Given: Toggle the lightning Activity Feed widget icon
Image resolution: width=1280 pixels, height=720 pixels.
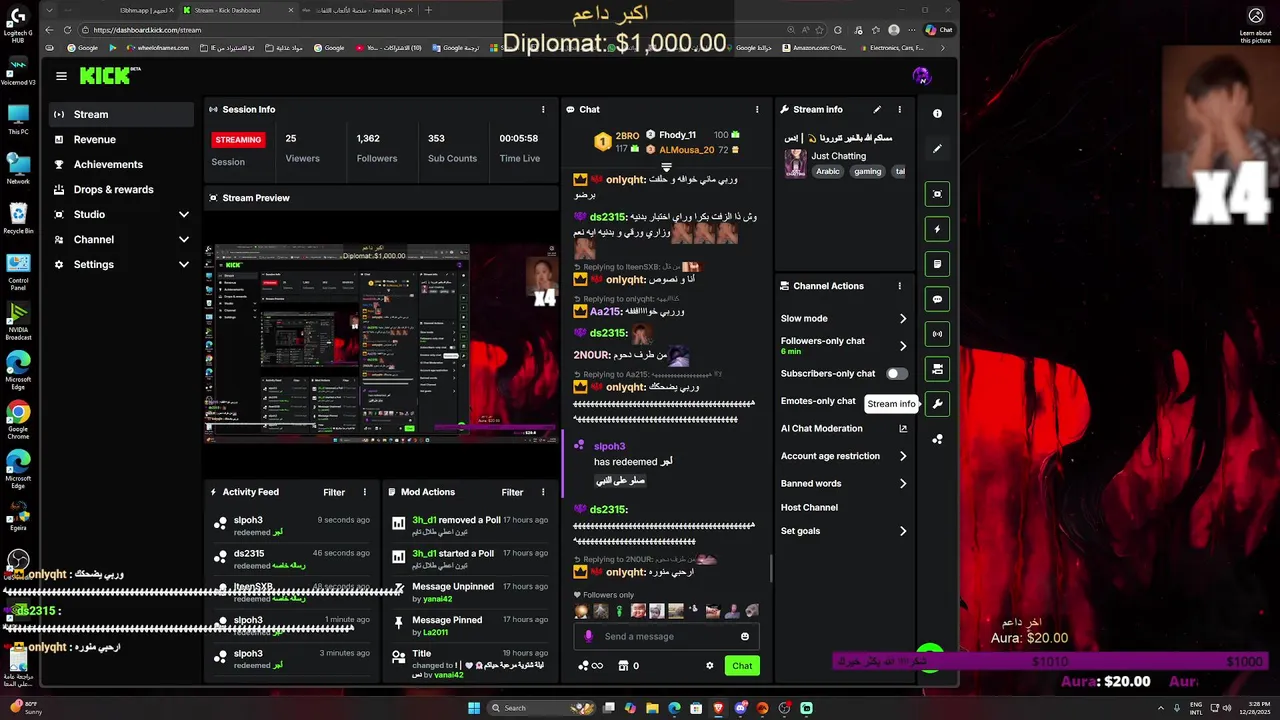Looking at the screenshot, I should [x=937, y=229].
